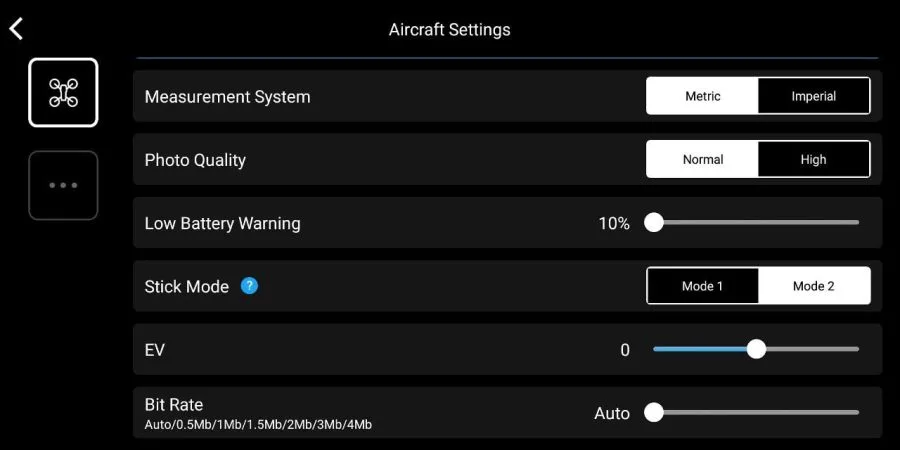Click the Measurement System label

coord(227,96)
